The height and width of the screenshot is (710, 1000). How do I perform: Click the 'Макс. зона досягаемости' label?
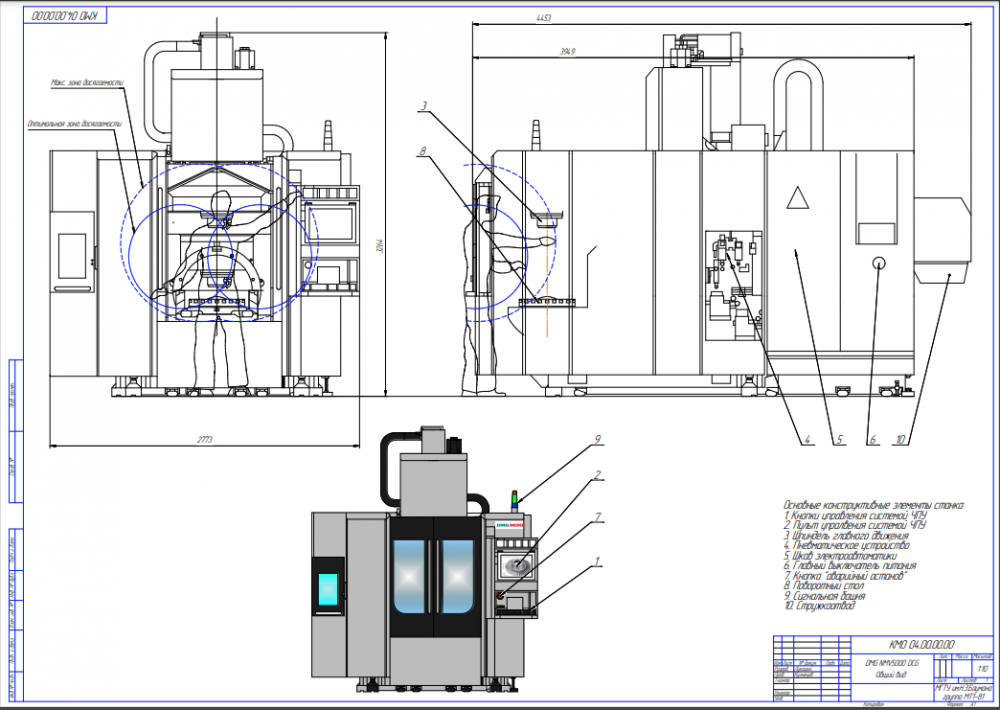(x=85, y=83)
